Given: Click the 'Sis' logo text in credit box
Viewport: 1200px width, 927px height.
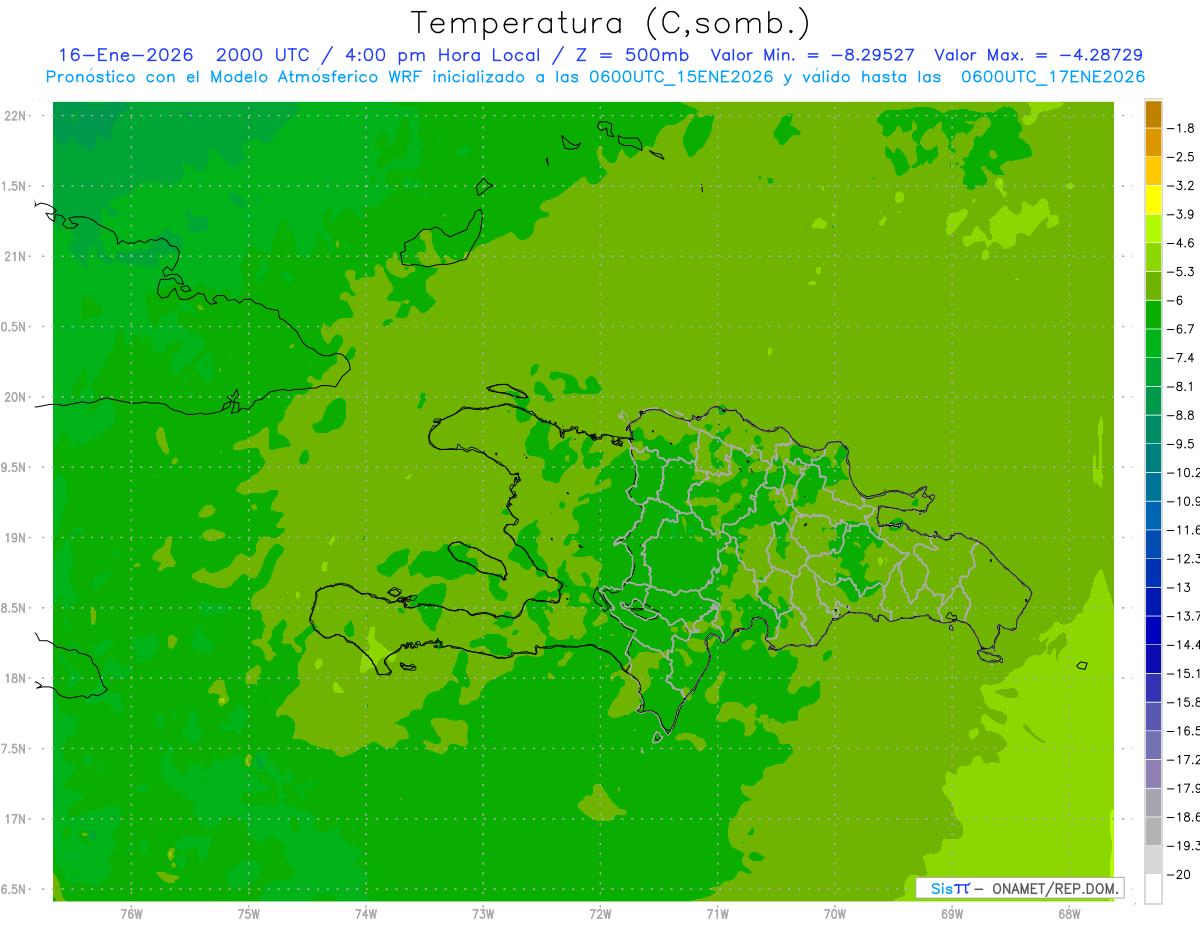Looking at the screenshot, I should click(x=941, y=888).
